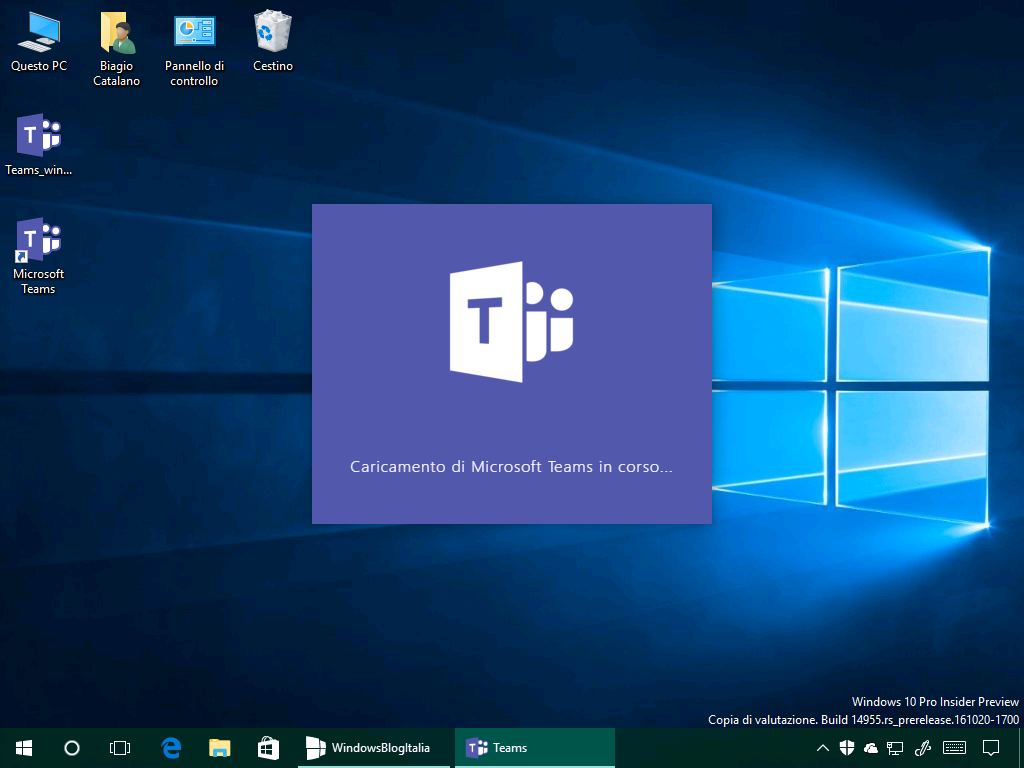The width and height of the screenshot is (1024, 768).
Task: Open Cortana search circle in taskbar
Action: [72, 748]
